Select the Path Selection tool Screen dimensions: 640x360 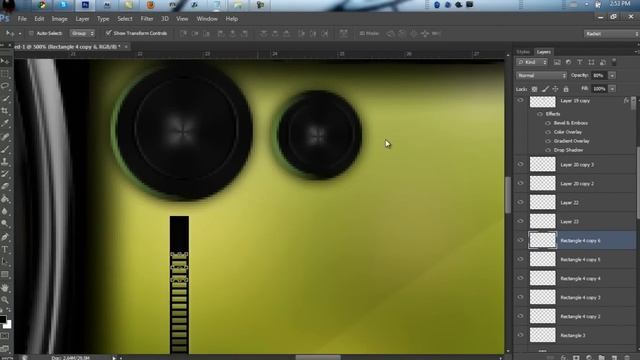pyautogui.click(x=5, y=262)
